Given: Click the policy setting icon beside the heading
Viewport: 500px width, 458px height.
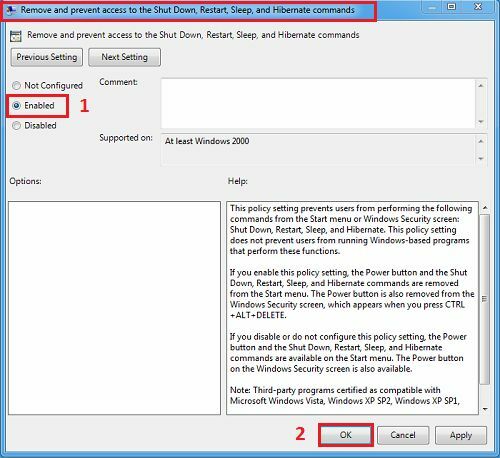Looking at the screenshot, I should [16, 36].
